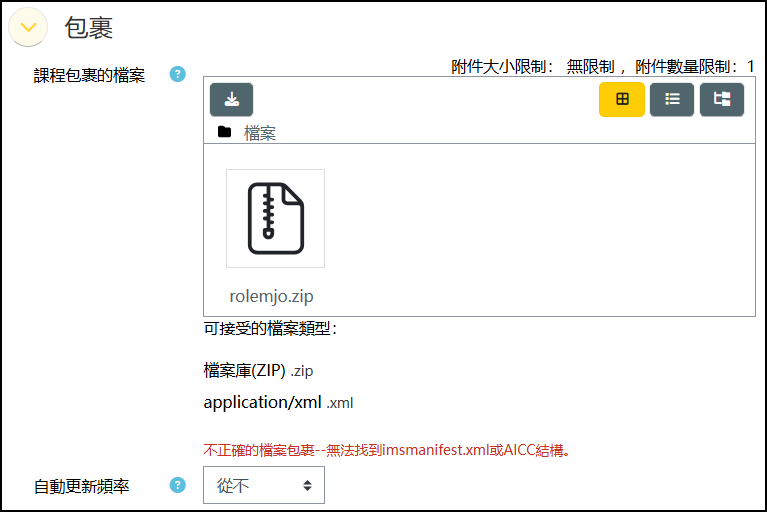Click the add file upload icon button
This screenshot has height=512, width=767.
pos(231,100)
